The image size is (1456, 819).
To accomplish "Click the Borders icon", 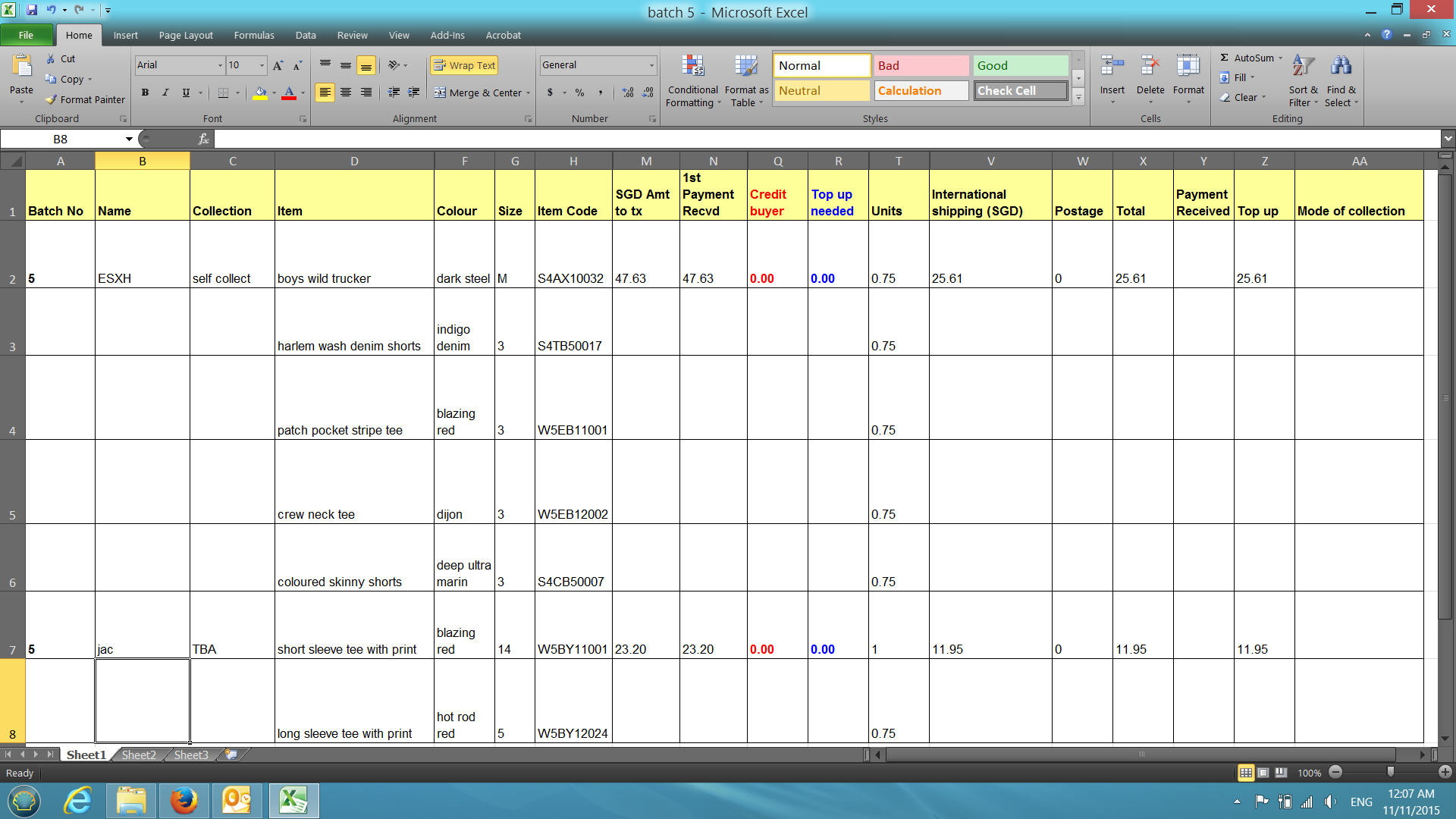I will pos(223,93).
